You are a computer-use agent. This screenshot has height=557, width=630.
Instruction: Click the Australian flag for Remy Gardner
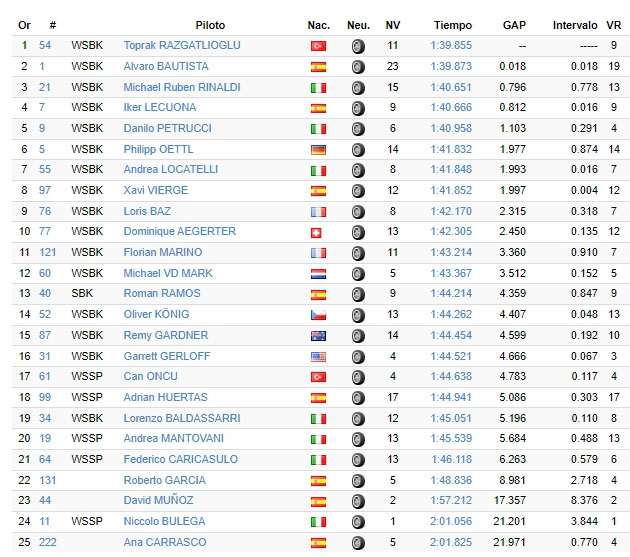click(x=318, y=336)
